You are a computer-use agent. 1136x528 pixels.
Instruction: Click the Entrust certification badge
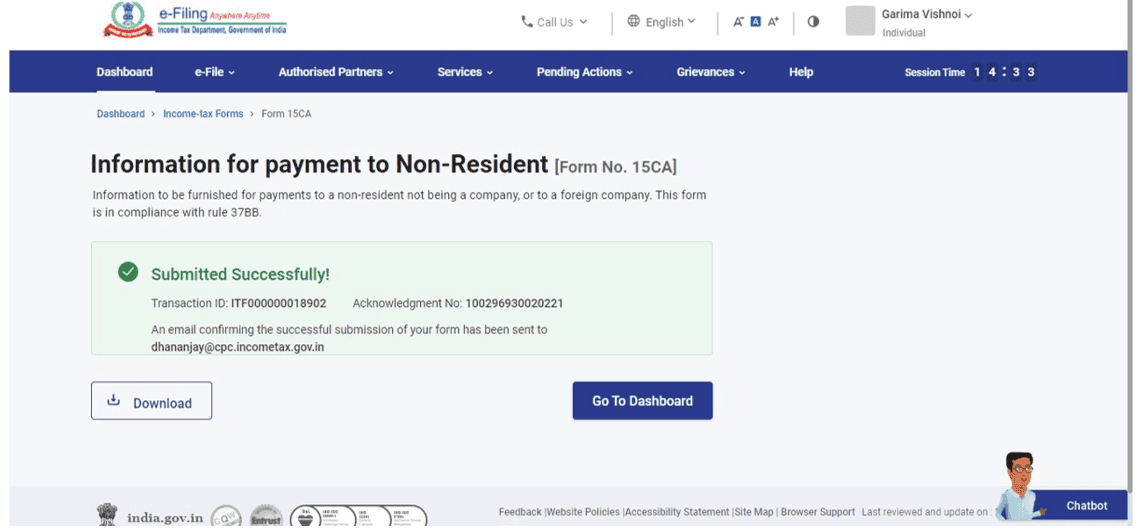pos(266,516)
